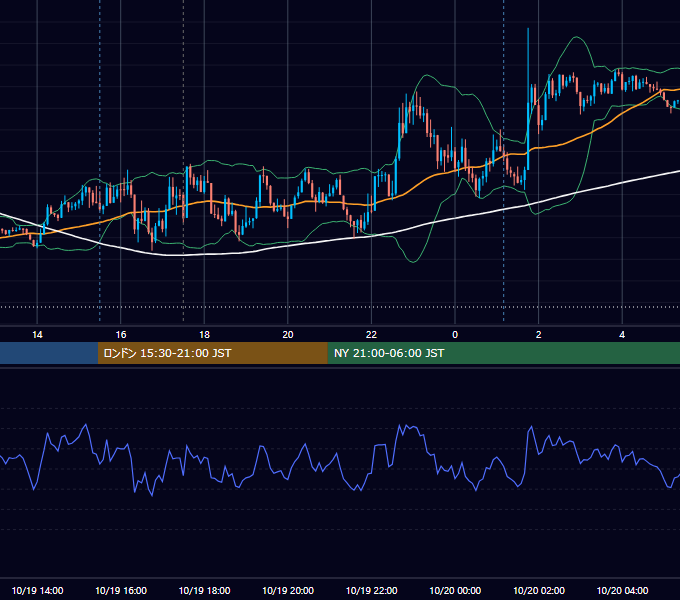Click the 10/20 00:00 timestamp label
This screenshot has height=600, width=680.
point(455,590)
